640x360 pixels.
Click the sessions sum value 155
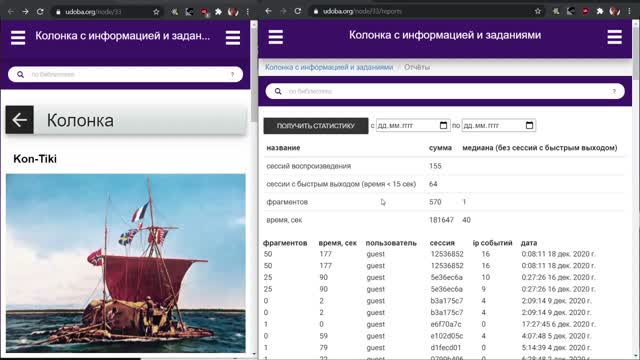[435, 166]
